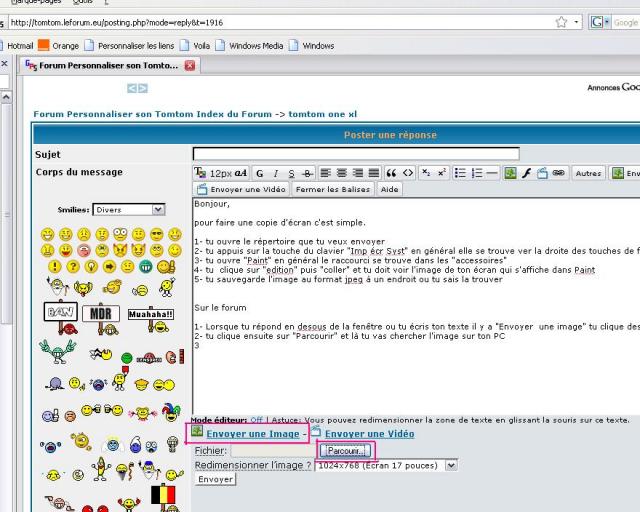Open the Windows Media bookmark
640x512 pixels.
tap(249, 45)
